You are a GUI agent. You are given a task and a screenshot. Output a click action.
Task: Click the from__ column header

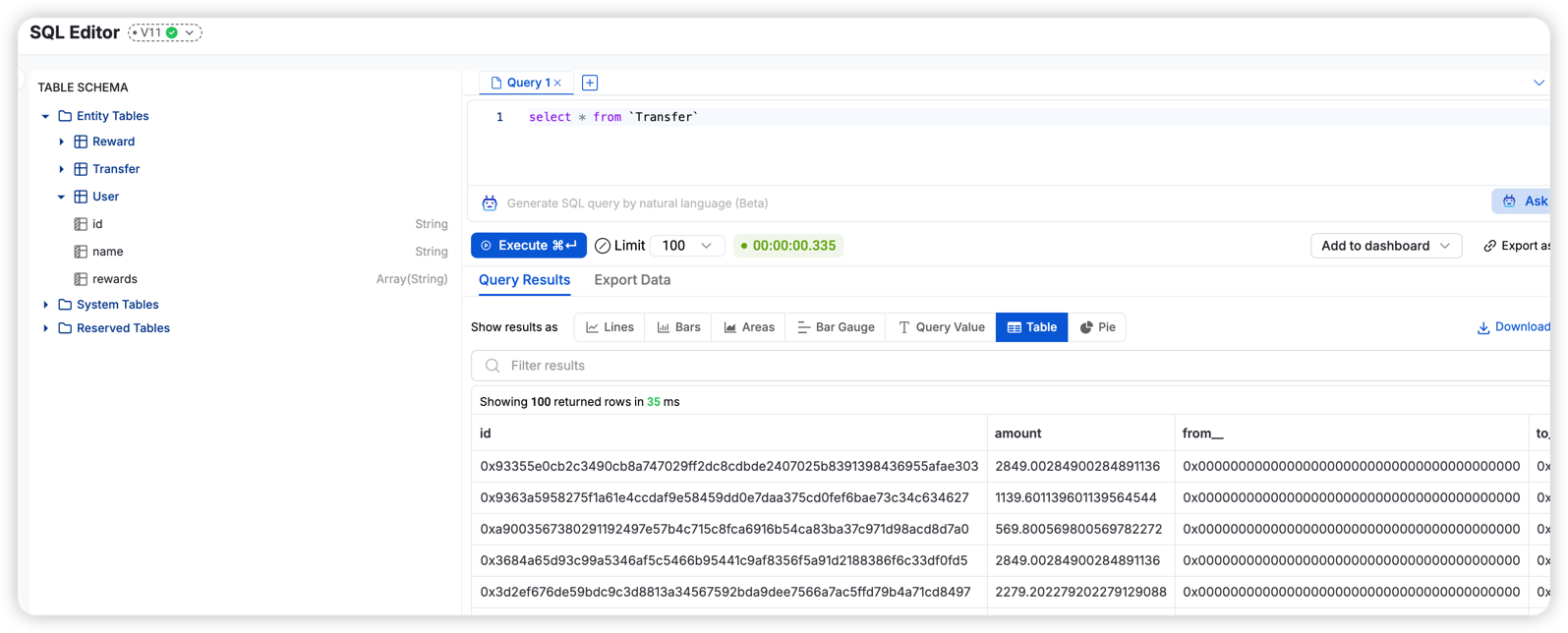tap(1352, 433)
